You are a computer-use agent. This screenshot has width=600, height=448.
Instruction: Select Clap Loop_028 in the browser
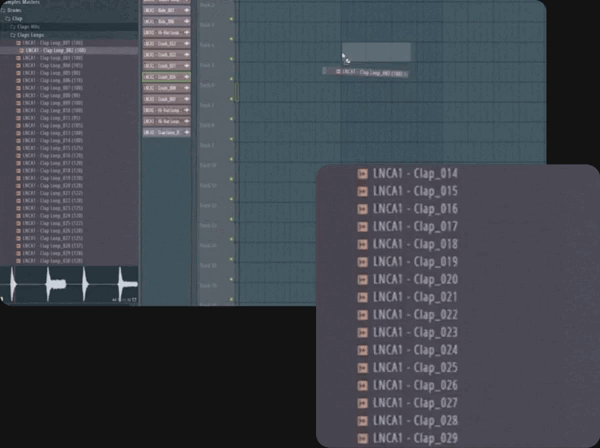(52, 246)
